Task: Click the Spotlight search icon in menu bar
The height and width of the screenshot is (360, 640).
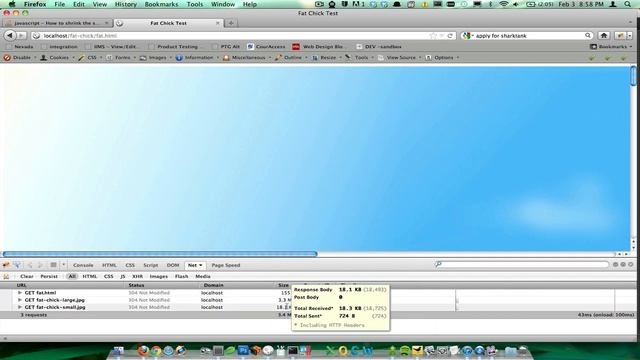Action: tap(627, 4)
